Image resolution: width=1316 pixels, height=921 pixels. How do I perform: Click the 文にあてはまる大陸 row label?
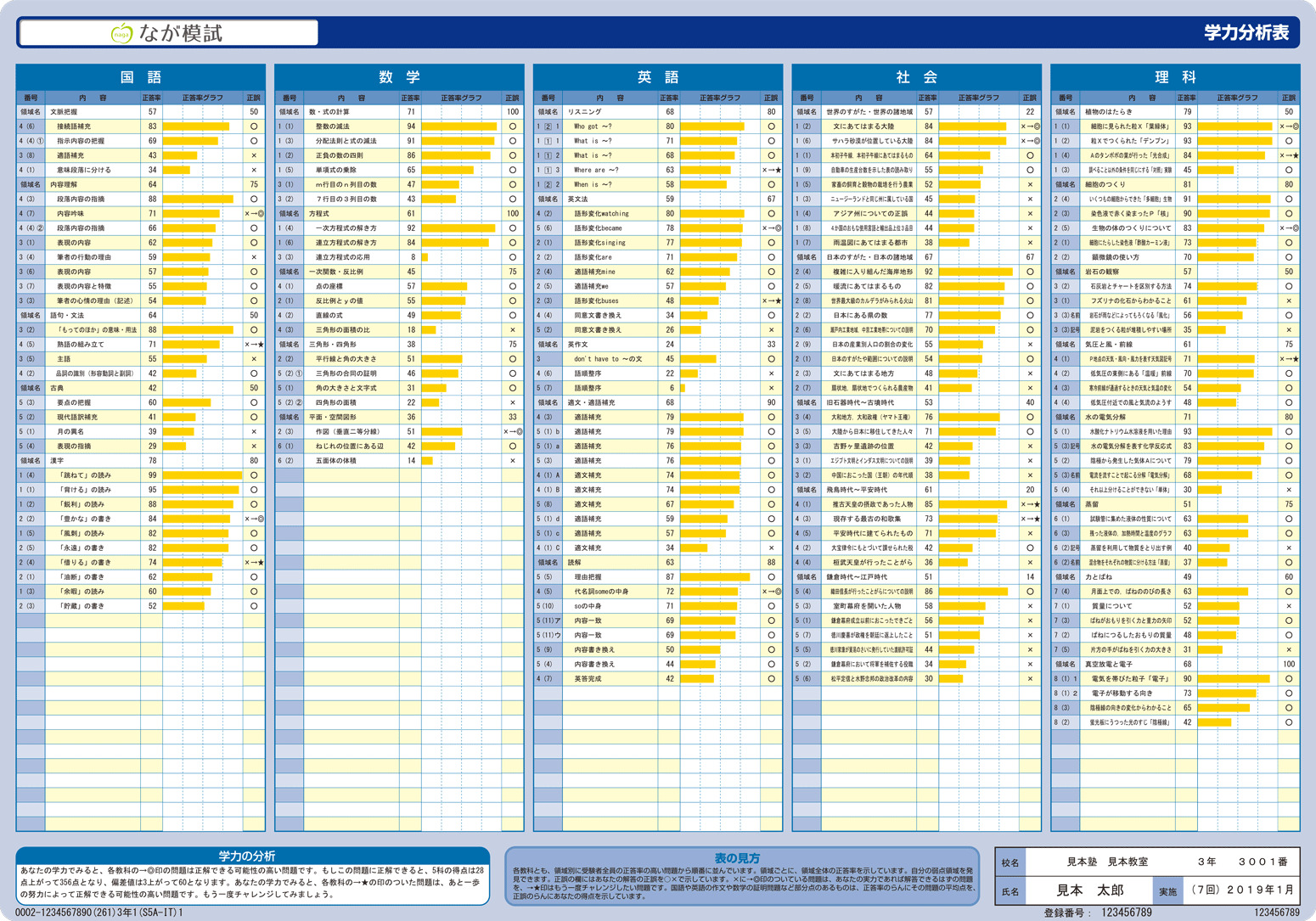click(863, 126)
